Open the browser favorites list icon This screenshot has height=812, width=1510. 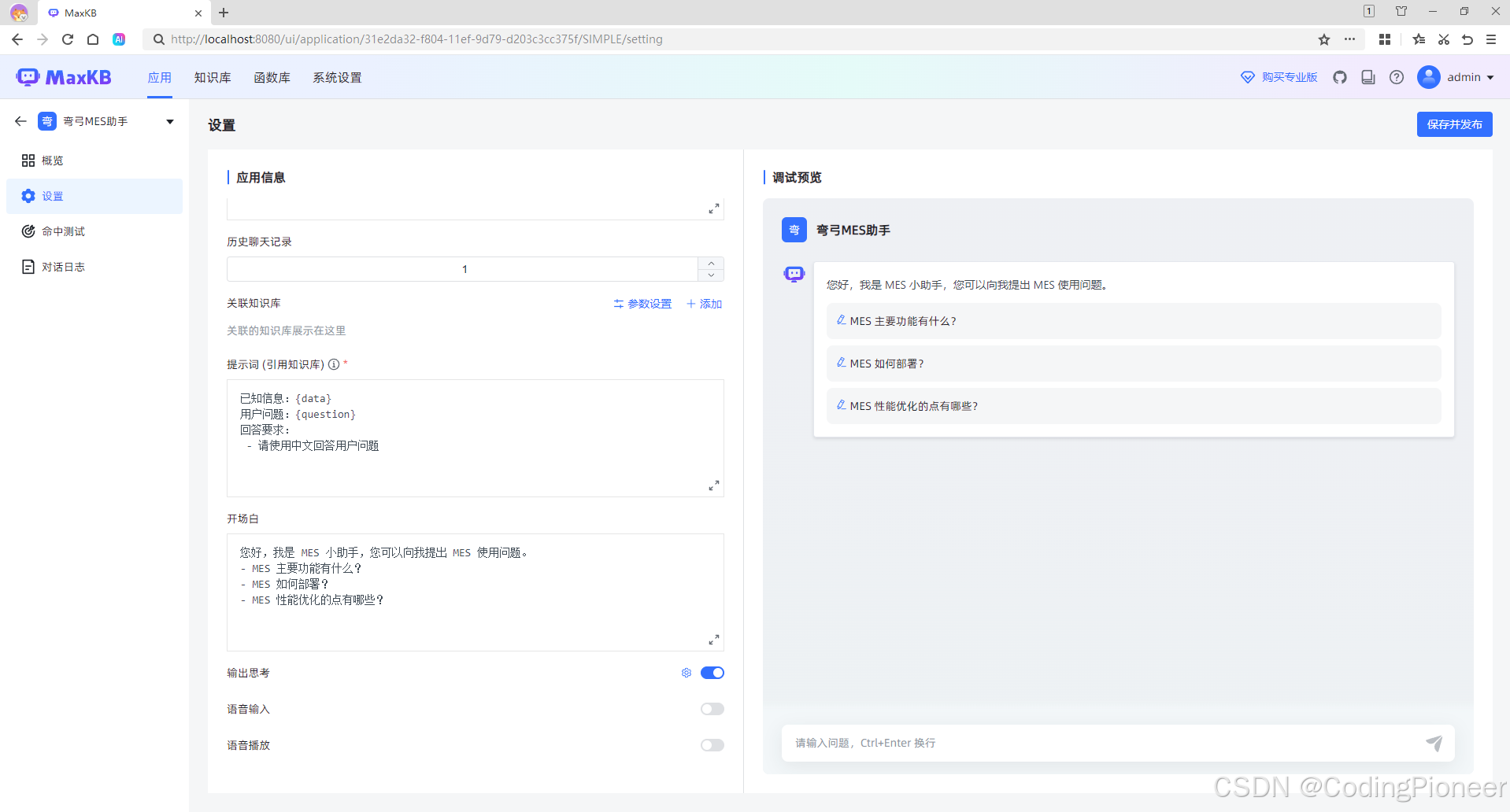click(x=1419, y=39)
